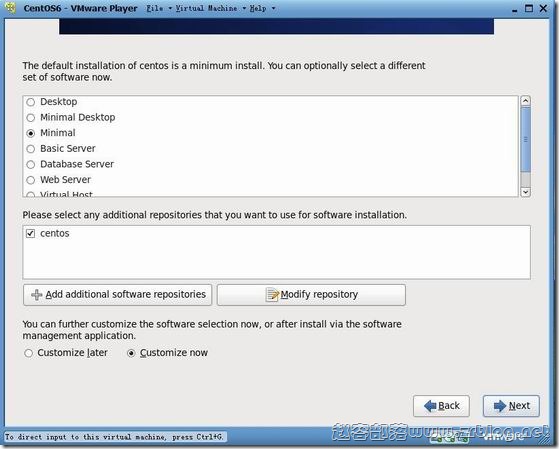Click the Virtual Host option text

click(66, 195)
